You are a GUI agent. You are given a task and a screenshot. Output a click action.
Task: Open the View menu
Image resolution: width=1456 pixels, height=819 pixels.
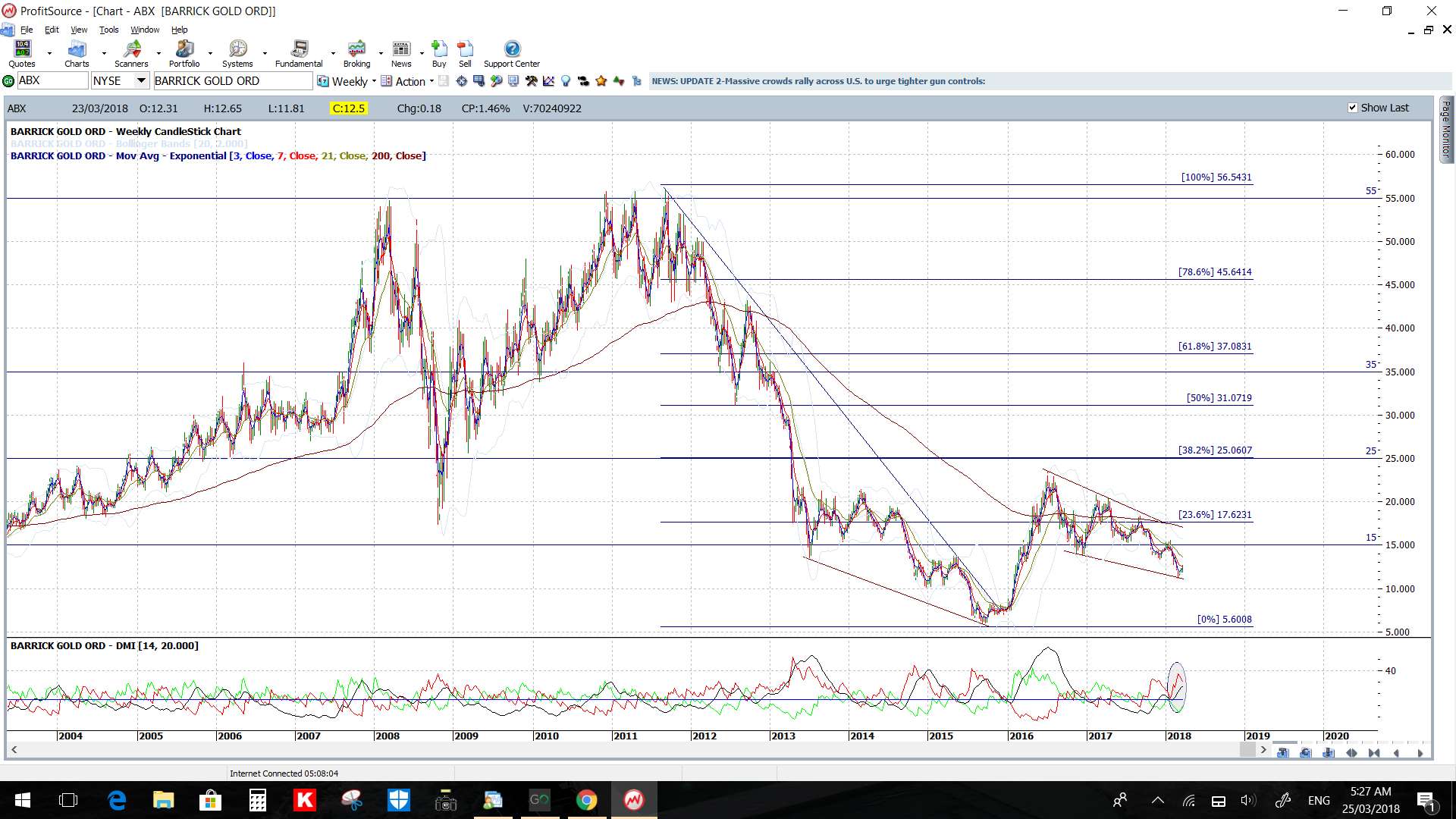[x=79, y=30]
